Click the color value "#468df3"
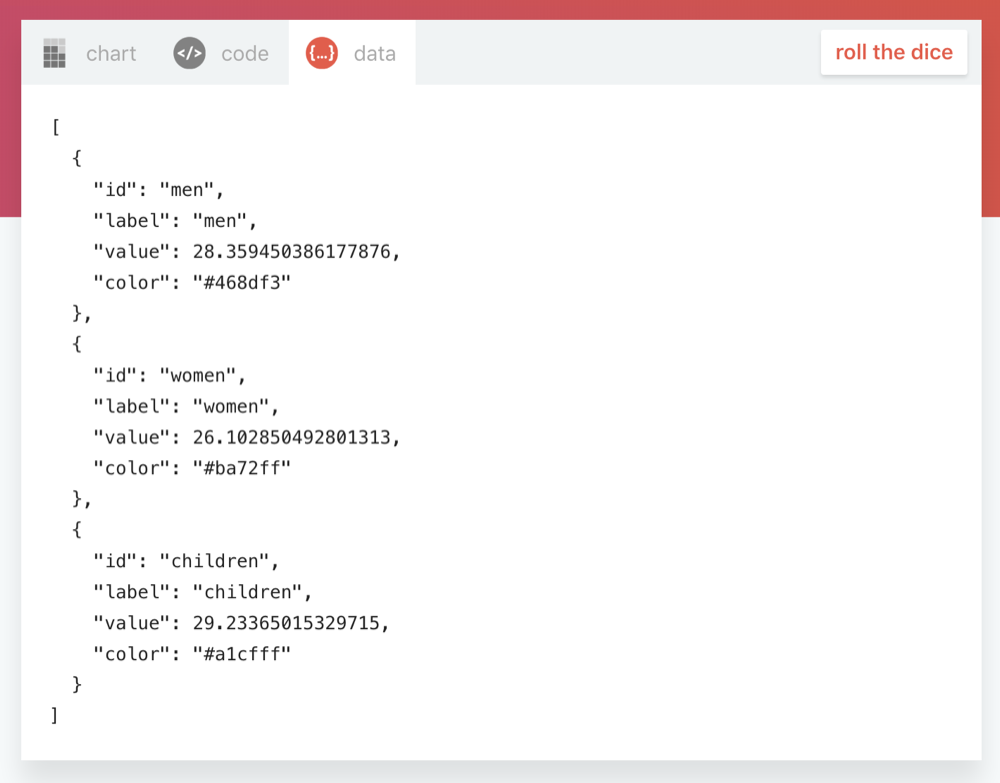The height and width of the screenshot is (783, 1000). [x=242, y=283]
